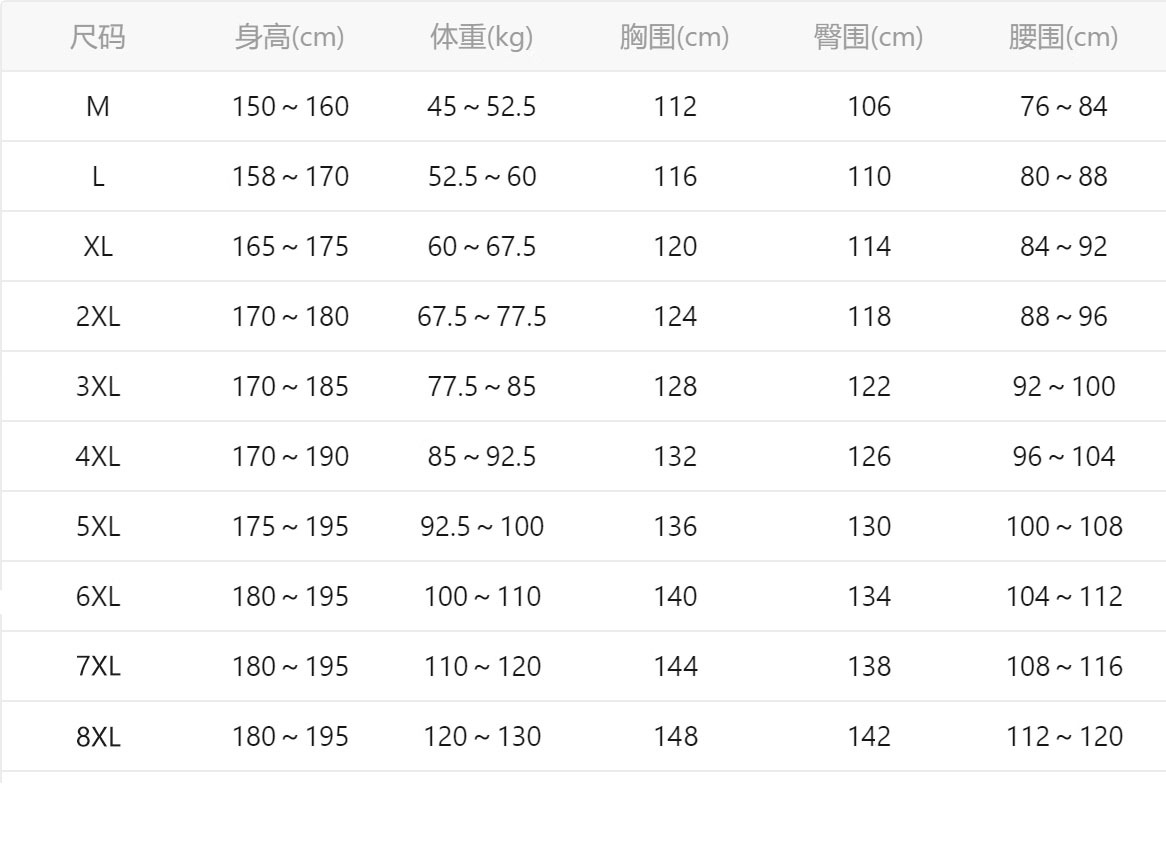Click waist cell 92 ~ 100
1166x866 pixels.
click(x=1063, y=387)
